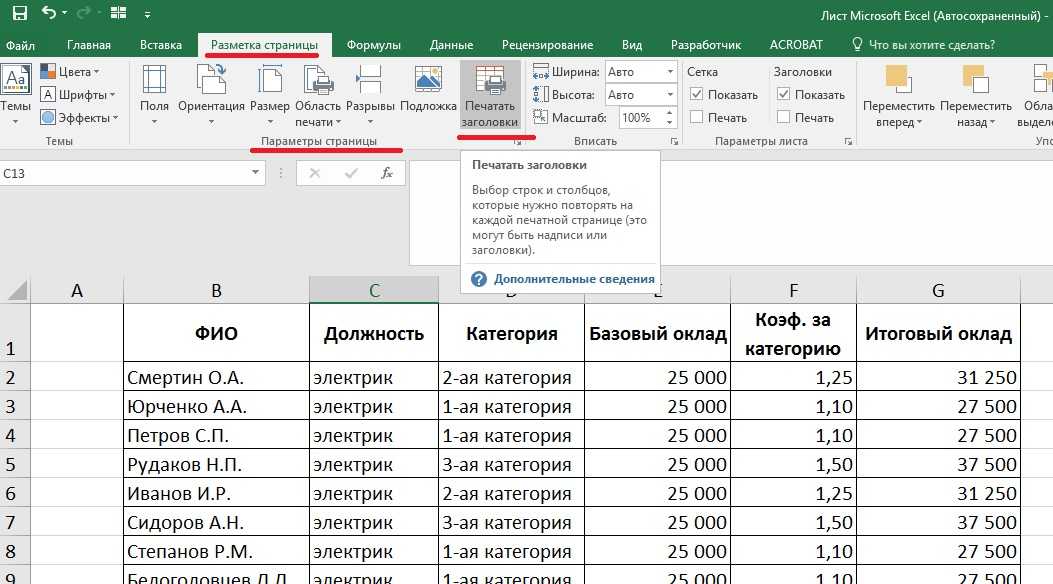Screen dimensions: 1053x584
Task: Switch to the Формулы tab
Action: (x=373, y=45)
